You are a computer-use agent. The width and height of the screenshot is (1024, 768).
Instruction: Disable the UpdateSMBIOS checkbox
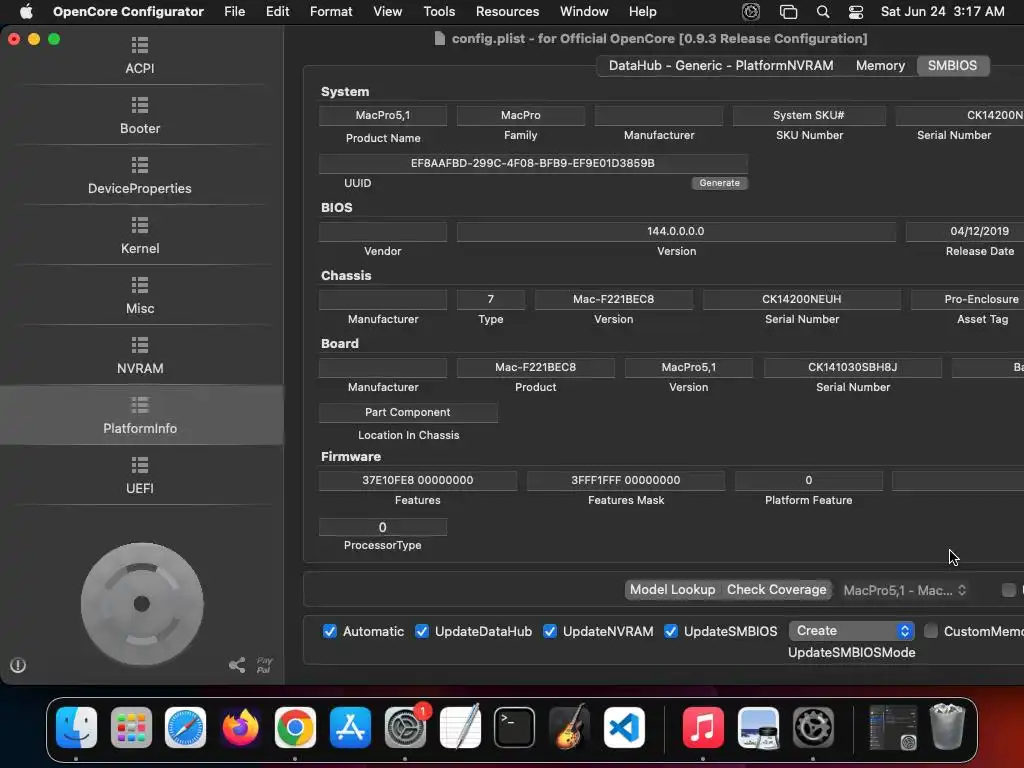pyautogui.click(x=671, y=631)
